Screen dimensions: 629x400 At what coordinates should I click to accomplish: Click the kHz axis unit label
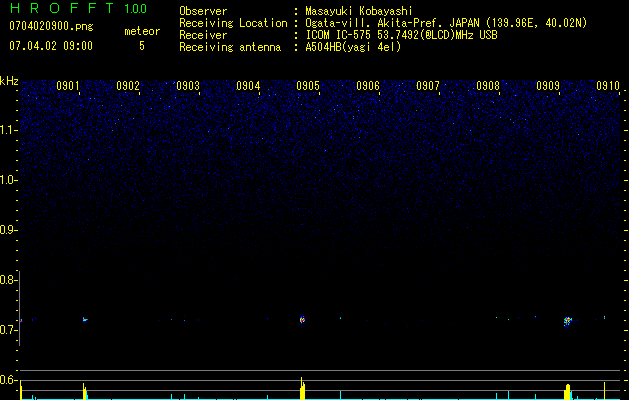[9, 81]
